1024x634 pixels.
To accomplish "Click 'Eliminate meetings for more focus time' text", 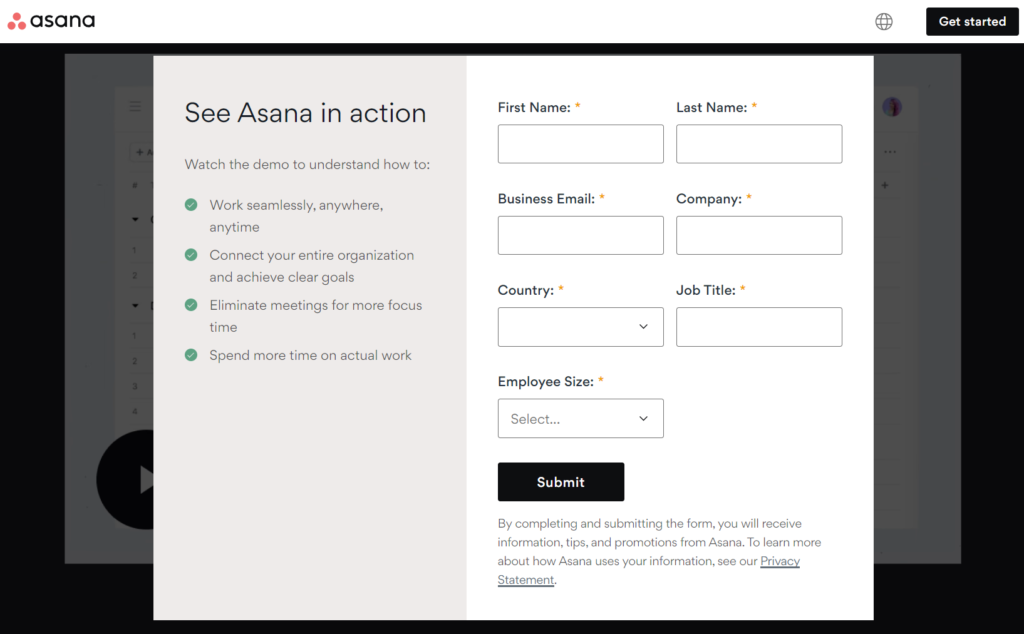I will [315, 316].
